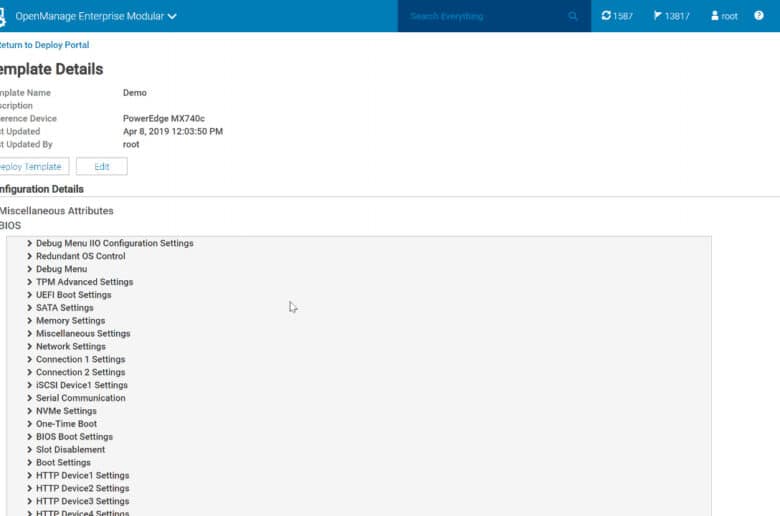Expand One-Time Boot chevron
Screen dimensions: 780x516
[x=29, y=424]
